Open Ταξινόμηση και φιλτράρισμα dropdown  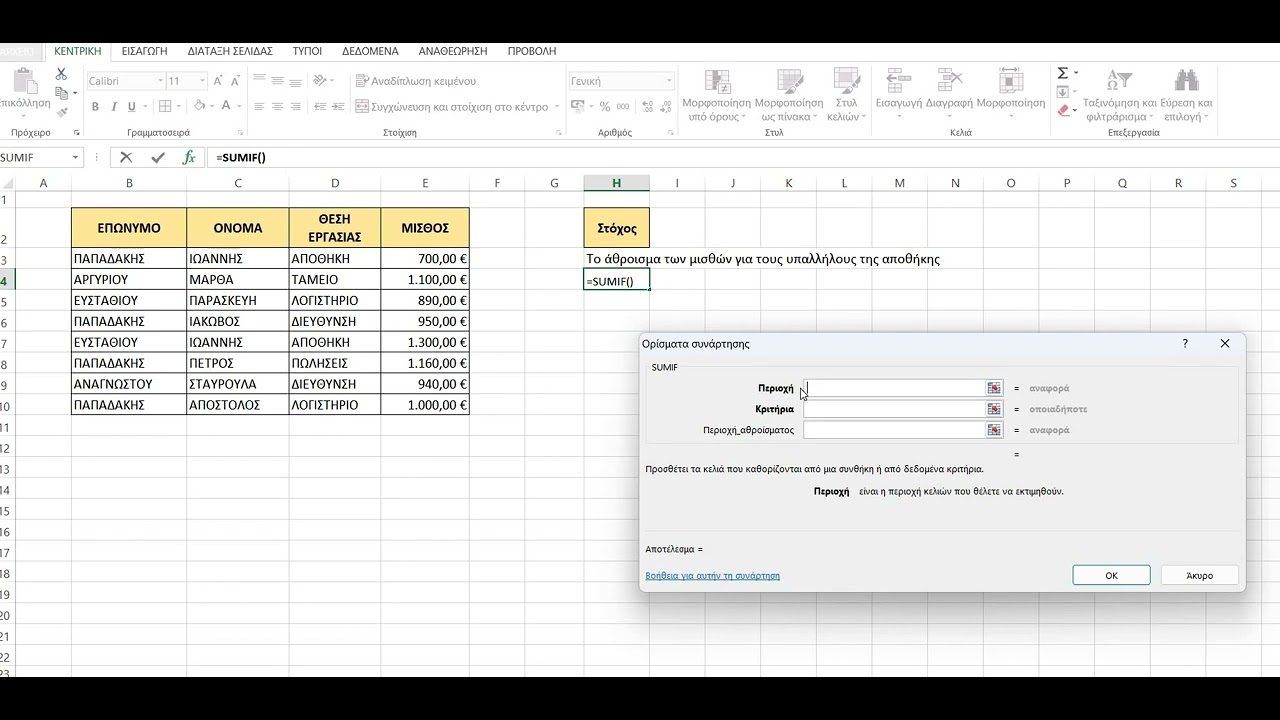(x=1119, y=96)
